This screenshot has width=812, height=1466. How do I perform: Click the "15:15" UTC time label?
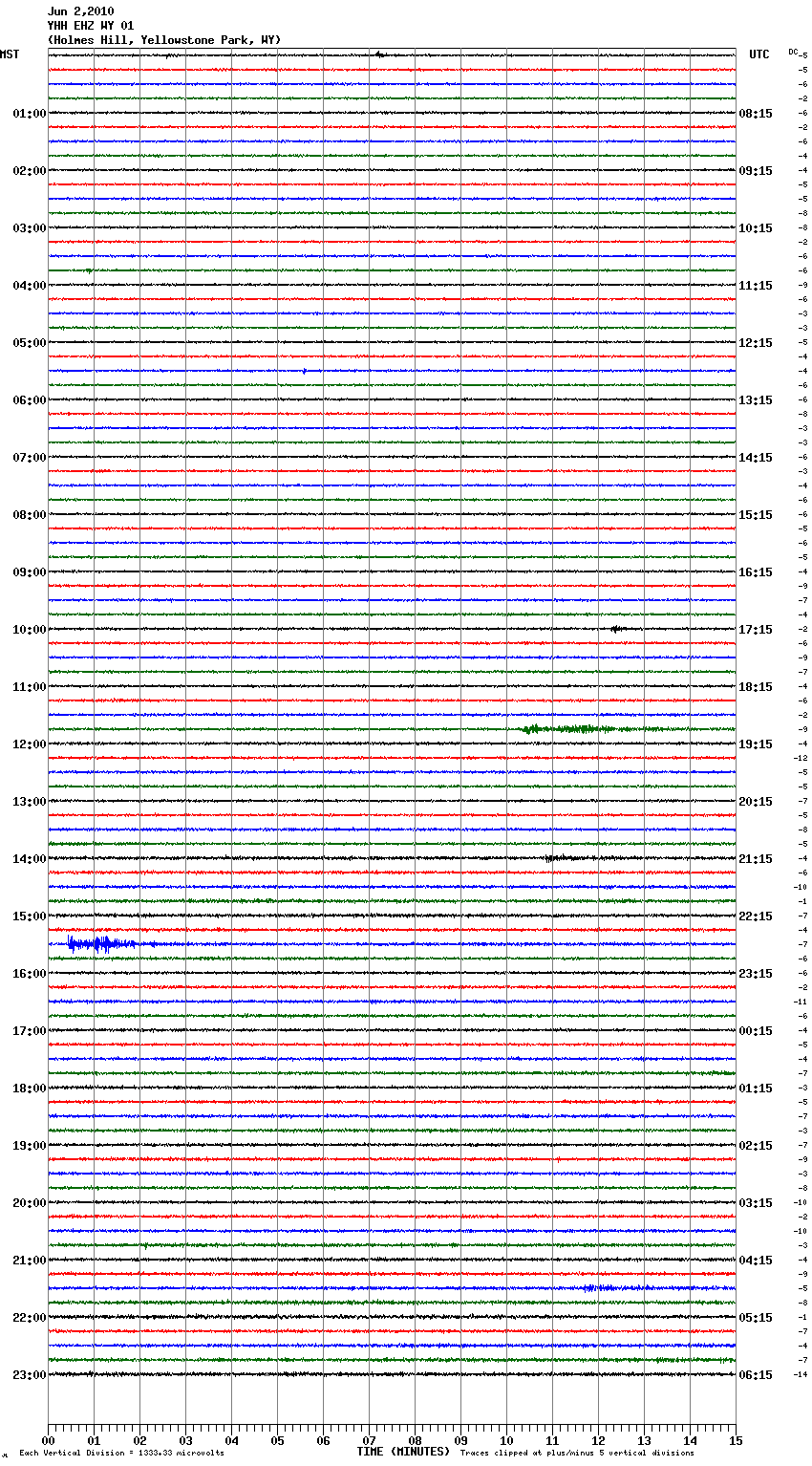(x=756, y=515)
